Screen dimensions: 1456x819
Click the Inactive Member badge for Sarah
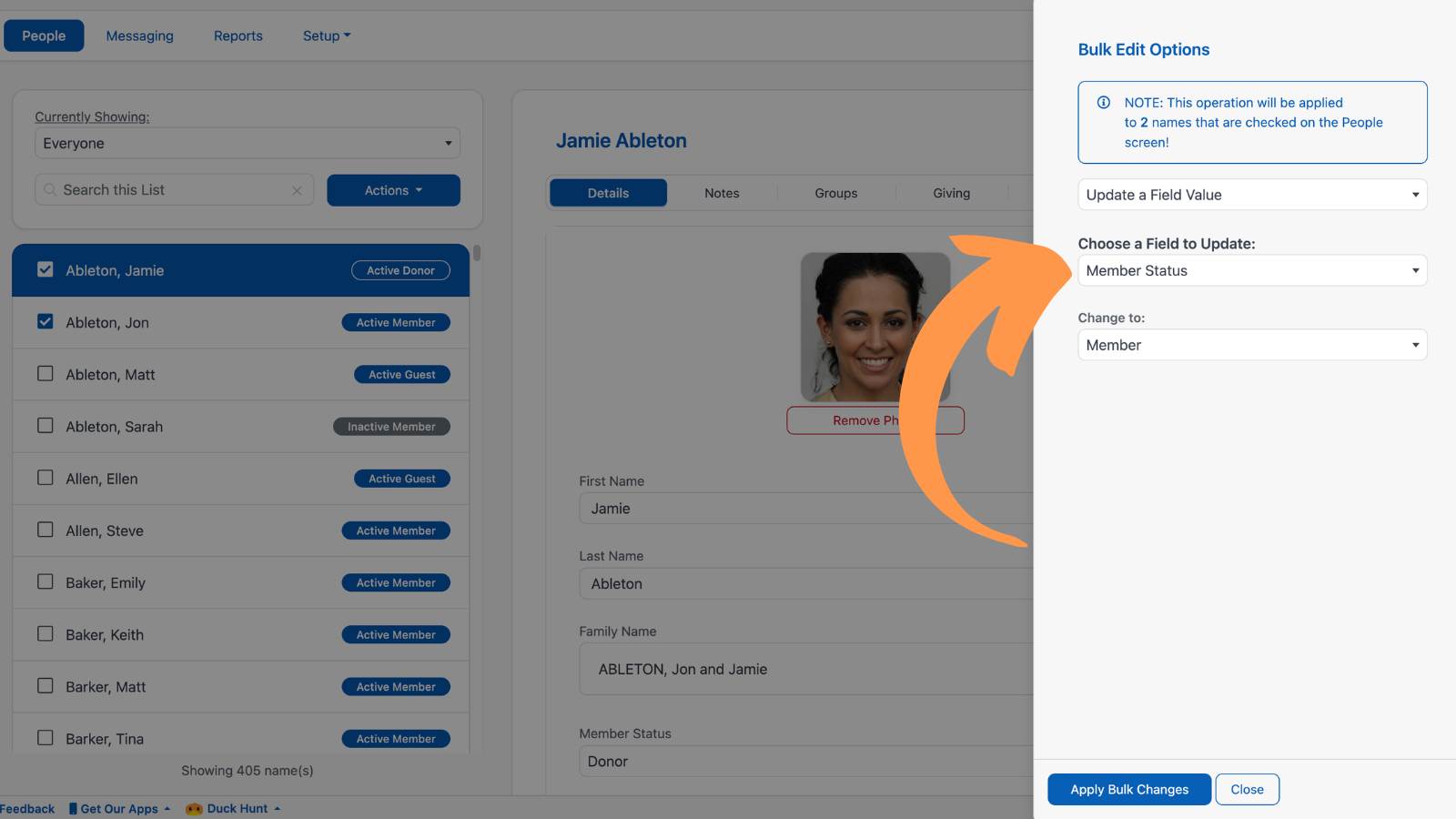tap(391, 427)
